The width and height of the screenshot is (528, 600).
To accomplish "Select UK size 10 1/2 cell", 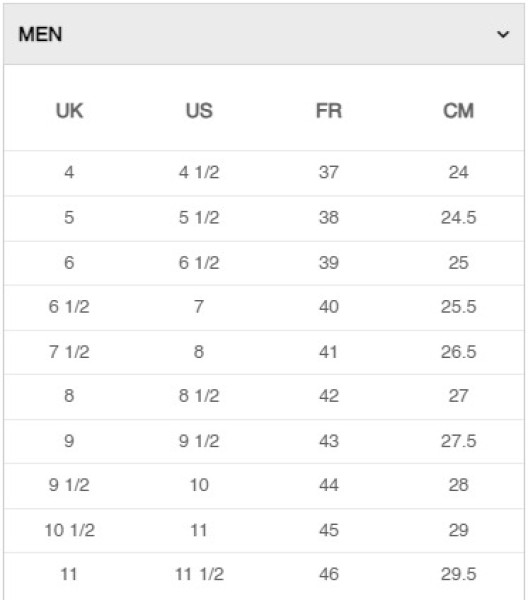I will pos(69,530).
